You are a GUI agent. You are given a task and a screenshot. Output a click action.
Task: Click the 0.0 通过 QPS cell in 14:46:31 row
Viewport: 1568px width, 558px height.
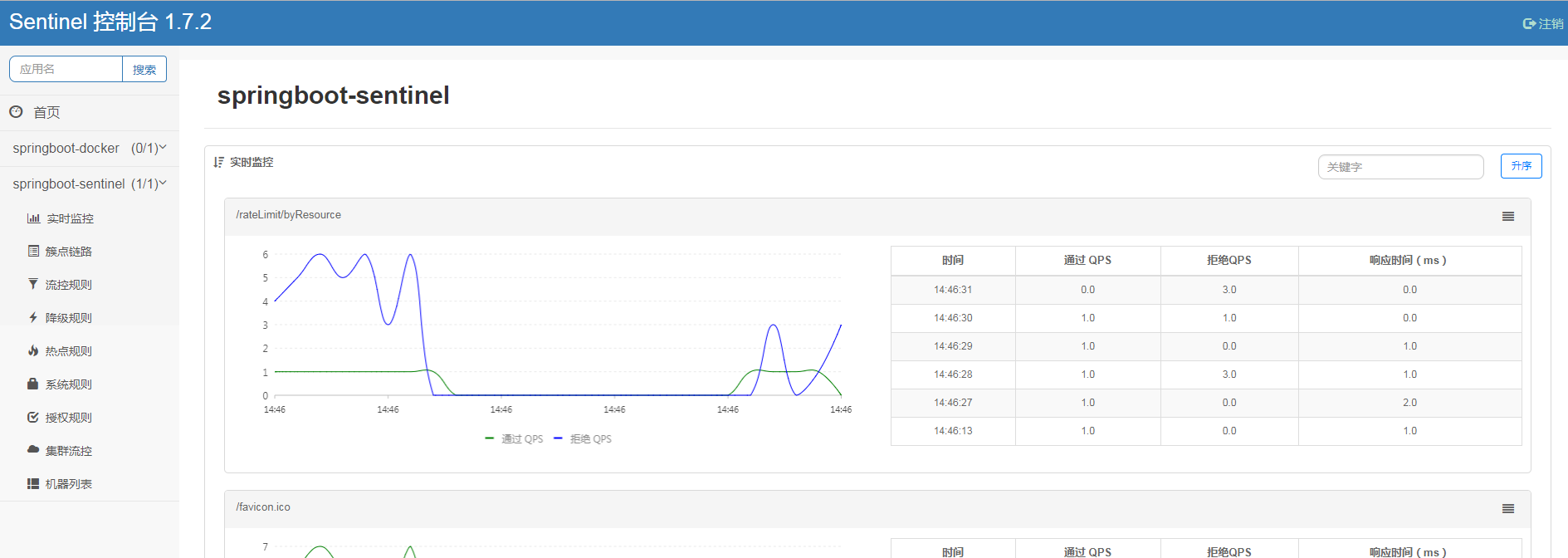click(x=1087, y=290)
